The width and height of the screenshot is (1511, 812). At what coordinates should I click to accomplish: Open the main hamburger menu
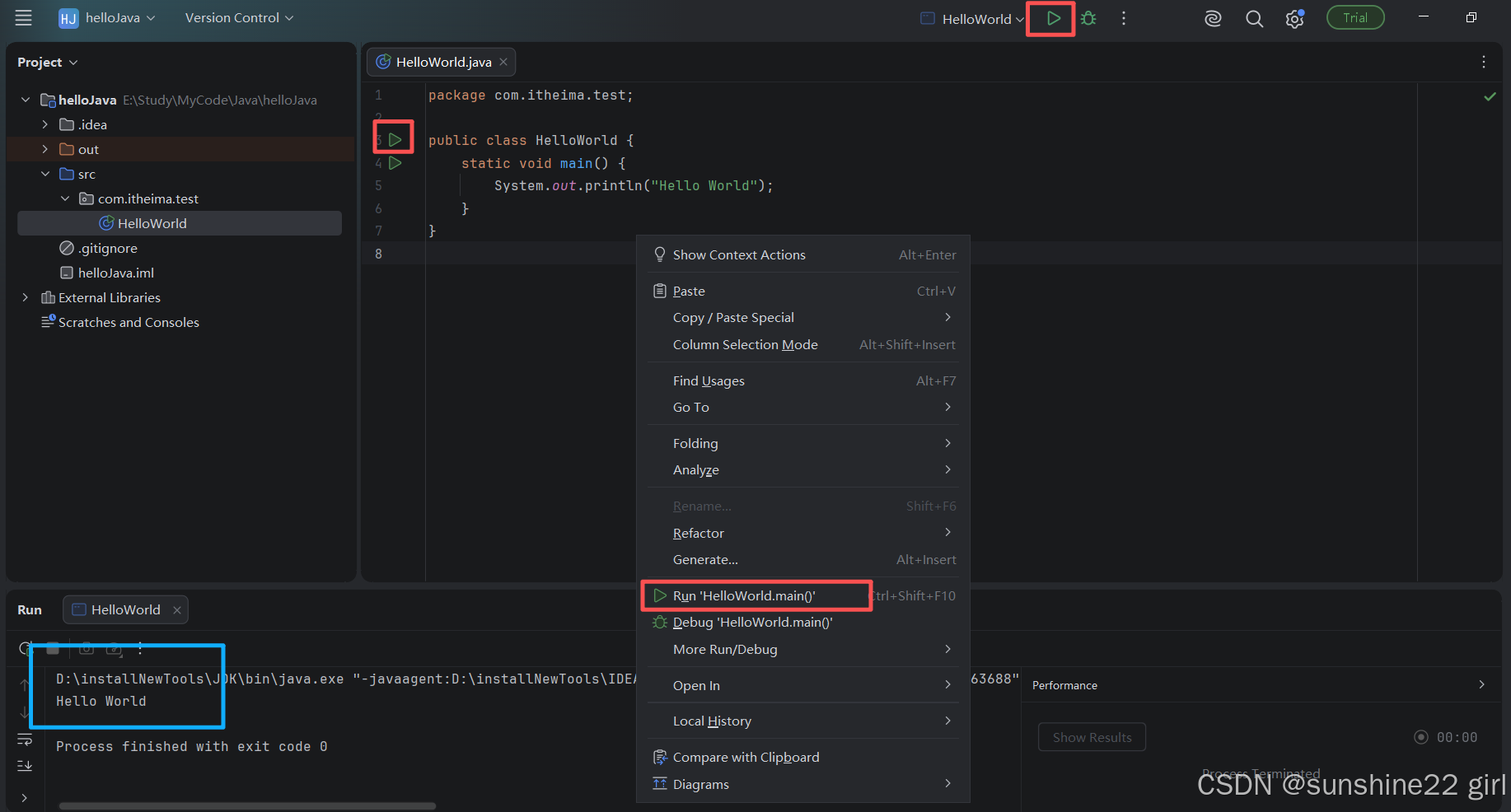[23, 17]
